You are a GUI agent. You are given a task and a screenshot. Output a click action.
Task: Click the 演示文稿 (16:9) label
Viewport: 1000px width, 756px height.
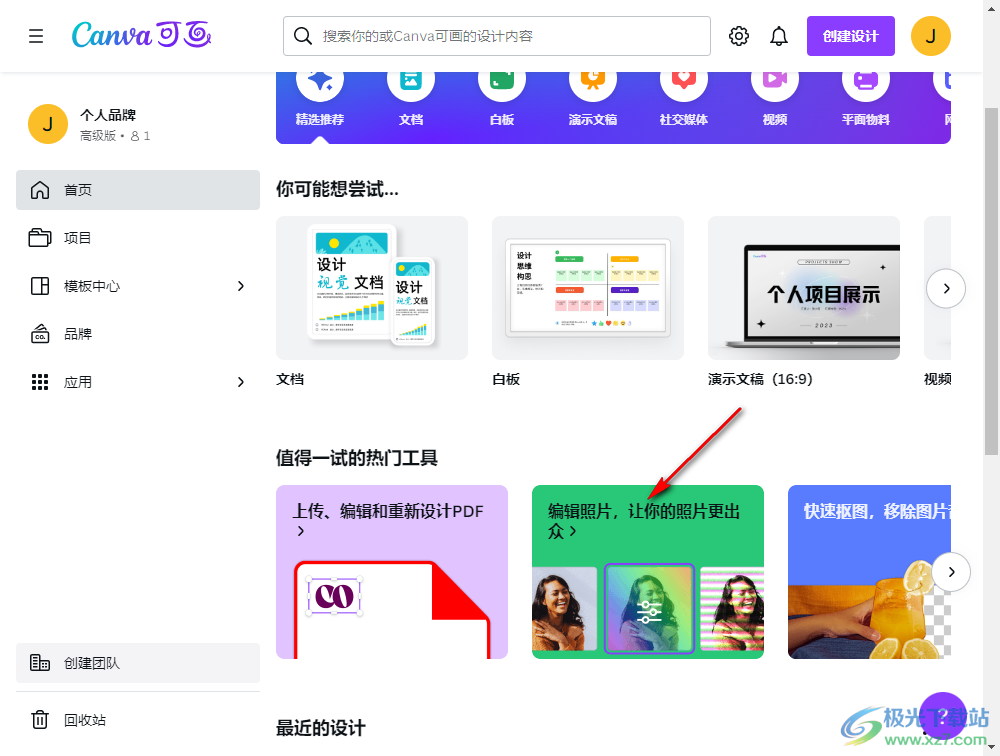tap(760, 379)
